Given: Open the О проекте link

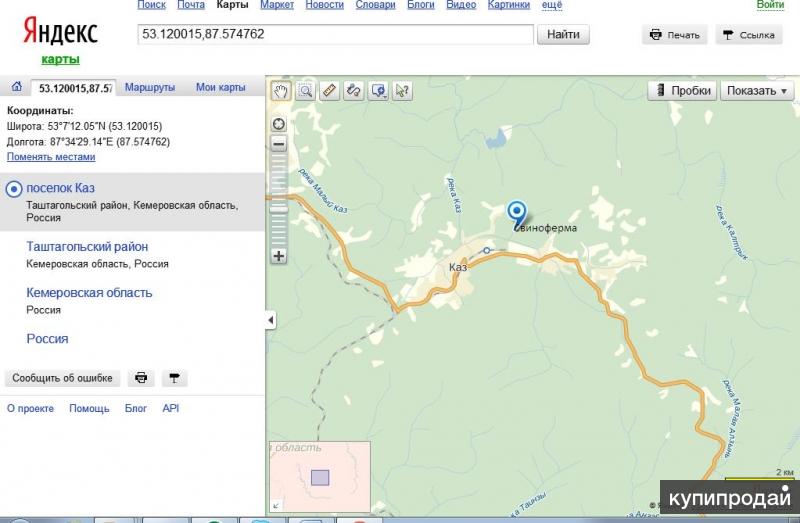Looking at the screenshot, I should [30, 408].
